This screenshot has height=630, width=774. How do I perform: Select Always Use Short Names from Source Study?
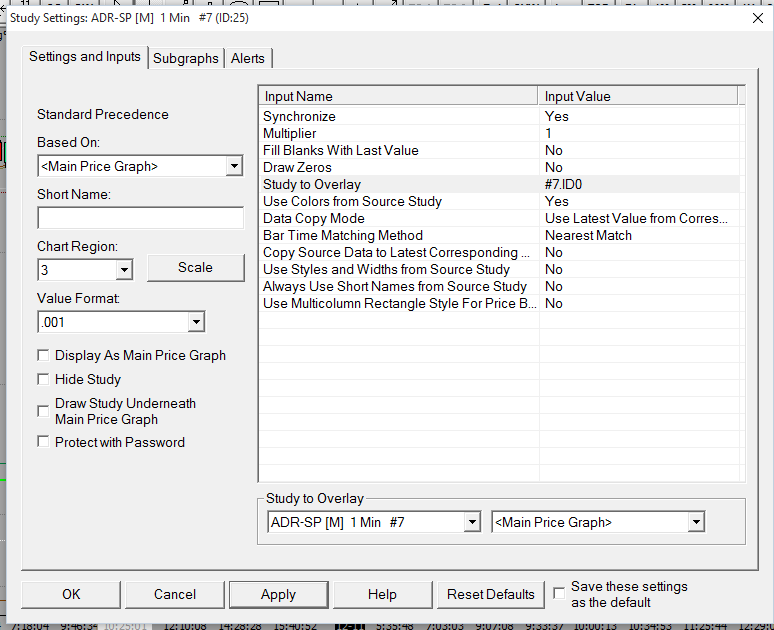click(x=499, y=286)
